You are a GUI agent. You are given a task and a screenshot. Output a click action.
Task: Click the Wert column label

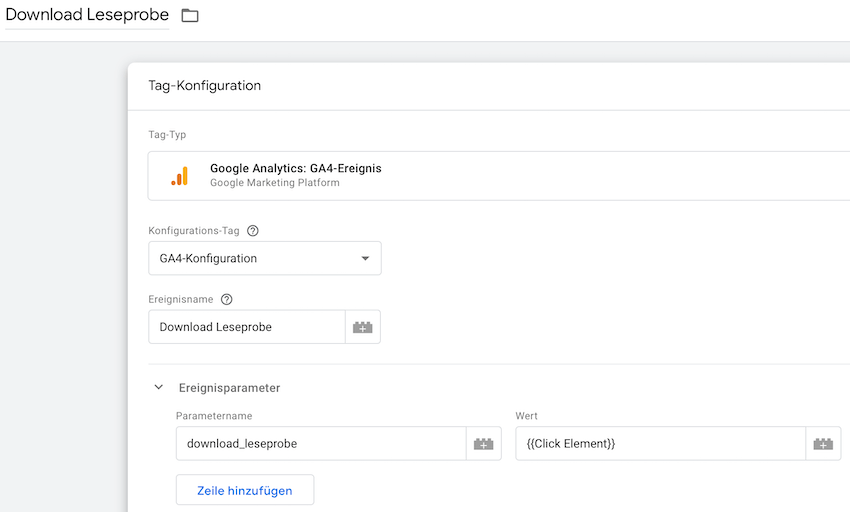(526, 416)
